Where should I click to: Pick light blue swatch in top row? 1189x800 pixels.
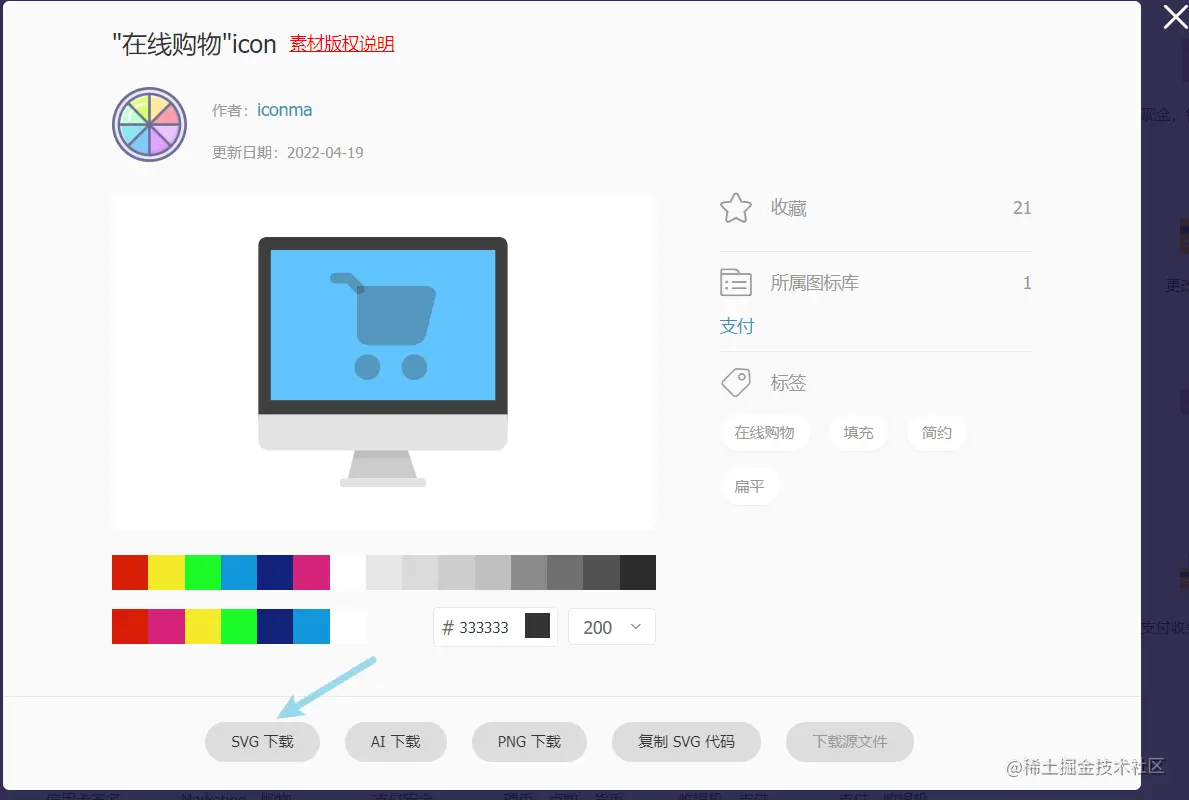(239, 573)
